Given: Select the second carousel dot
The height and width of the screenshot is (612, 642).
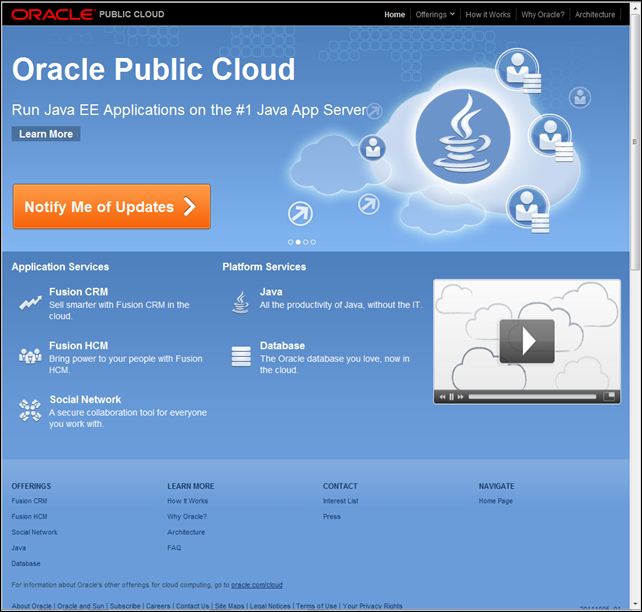Looking at the screenshot, I should (298, 242).
